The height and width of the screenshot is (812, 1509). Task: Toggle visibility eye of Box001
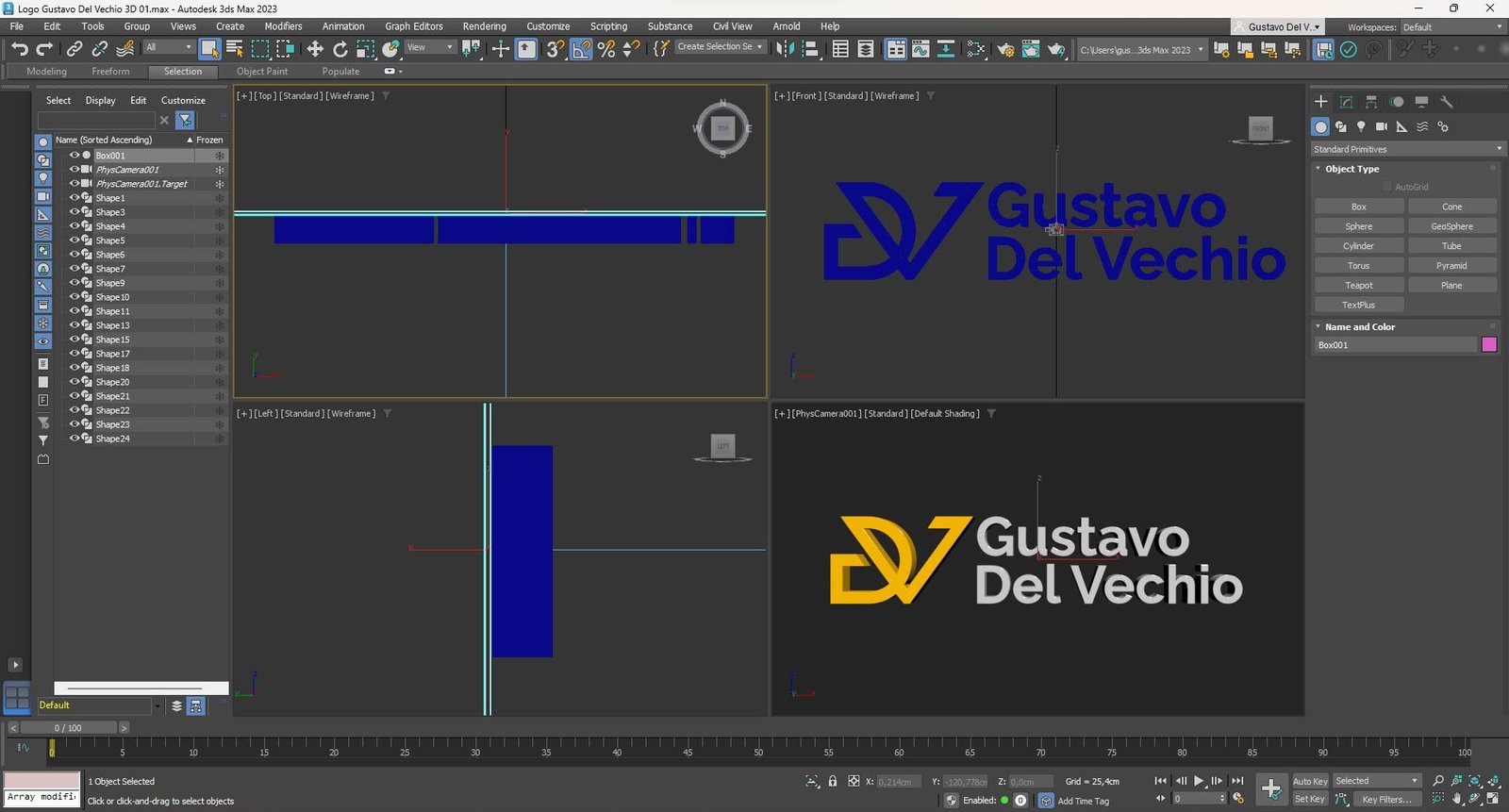tap(75, 156)
